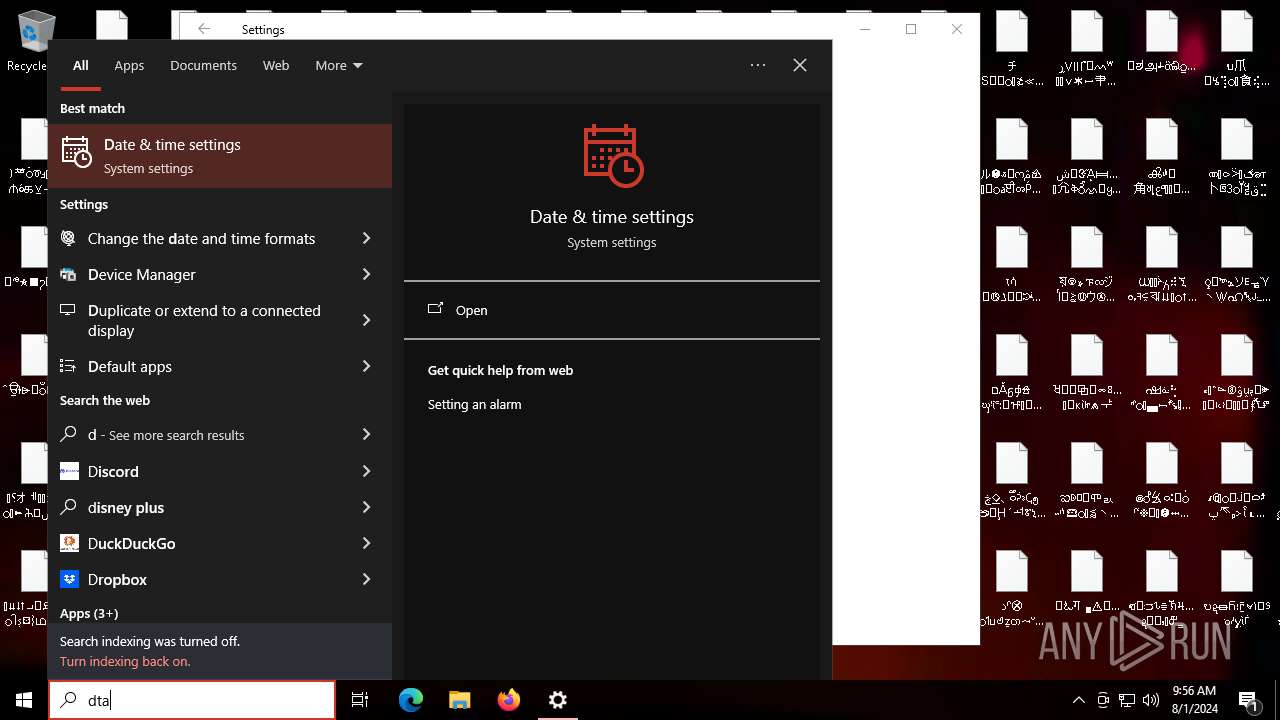Open the More filter dropdown
The width and height of the screenshot is (1280, 720).
coord(339,65)
